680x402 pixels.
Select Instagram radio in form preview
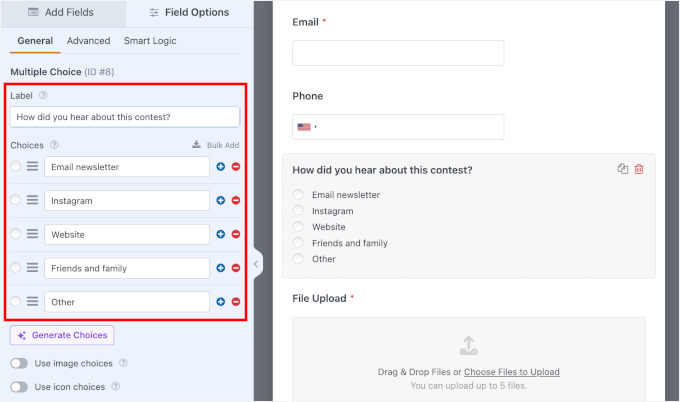point(298,211)
